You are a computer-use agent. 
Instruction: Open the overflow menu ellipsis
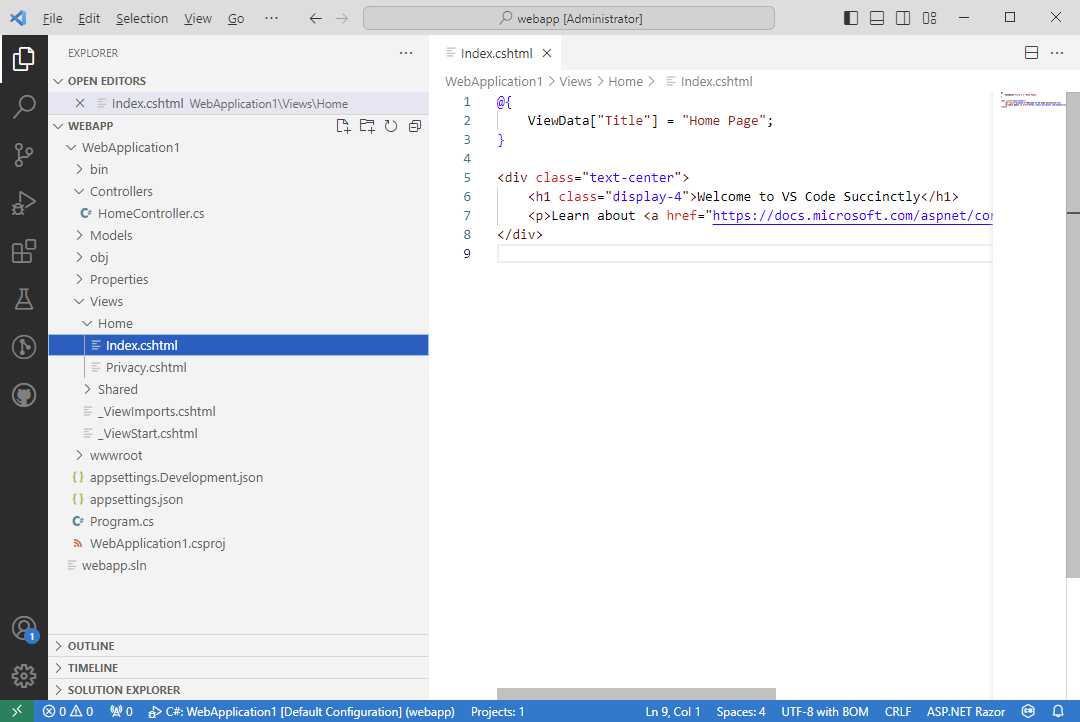[271, 19]
